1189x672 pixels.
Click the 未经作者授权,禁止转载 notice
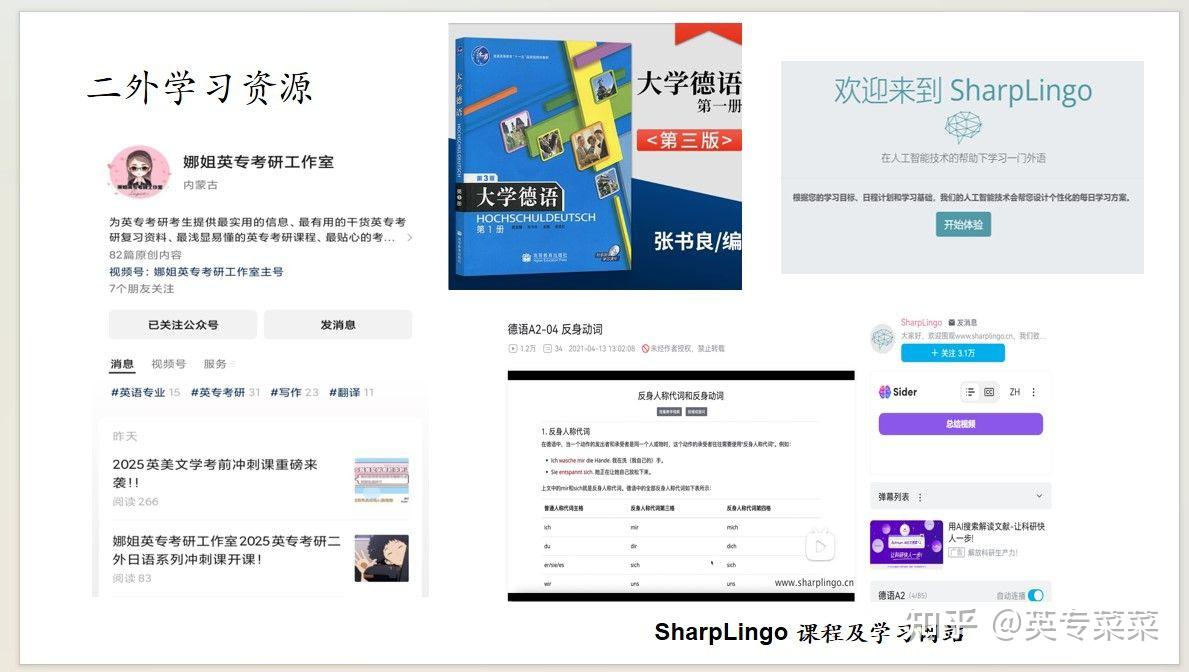pyautogui.click(x=688, y=349)
